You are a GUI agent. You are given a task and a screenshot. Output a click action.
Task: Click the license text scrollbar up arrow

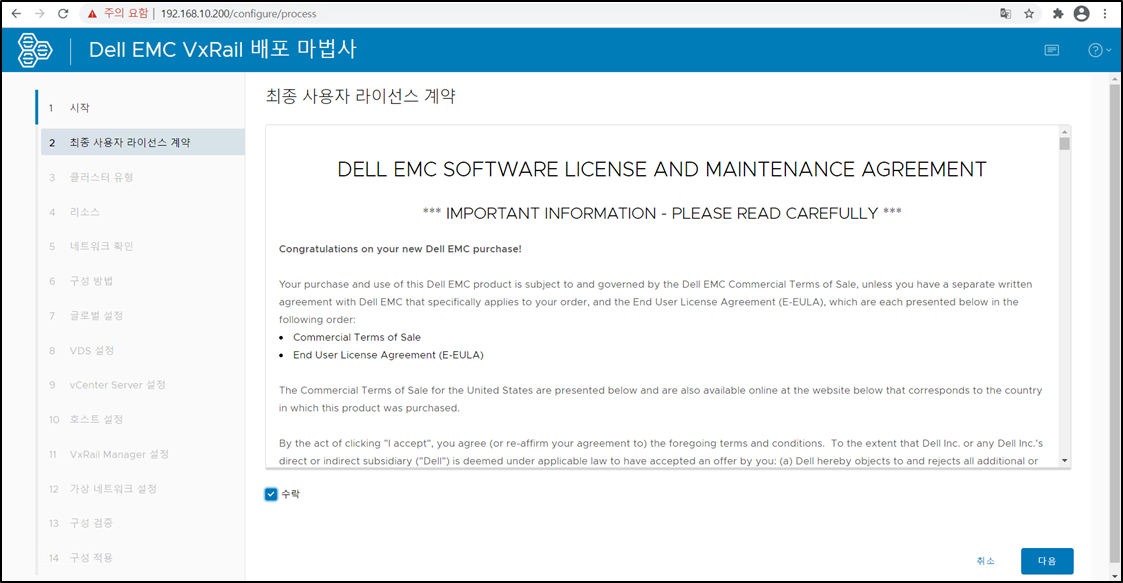click(1064, 132)
